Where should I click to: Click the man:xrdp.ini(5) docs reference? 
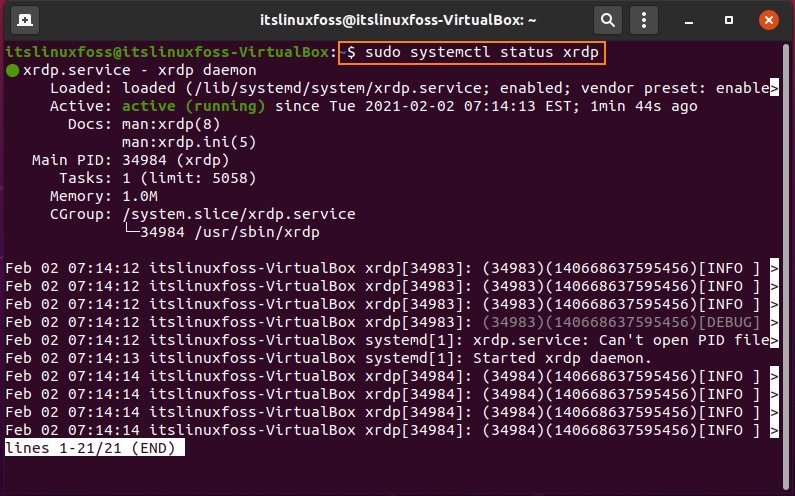click(x=189, y=143)
